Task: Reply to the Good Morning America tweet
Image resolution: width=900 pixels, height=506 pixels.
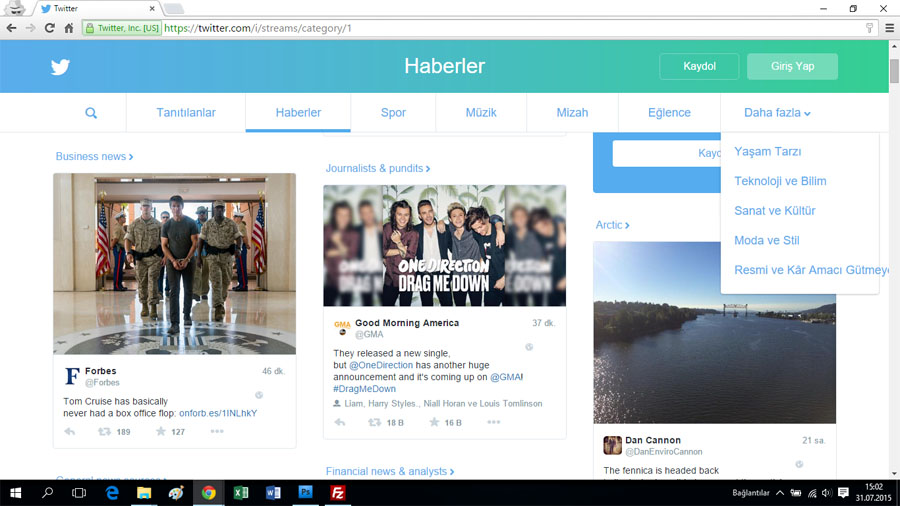Action: (340, 422)
